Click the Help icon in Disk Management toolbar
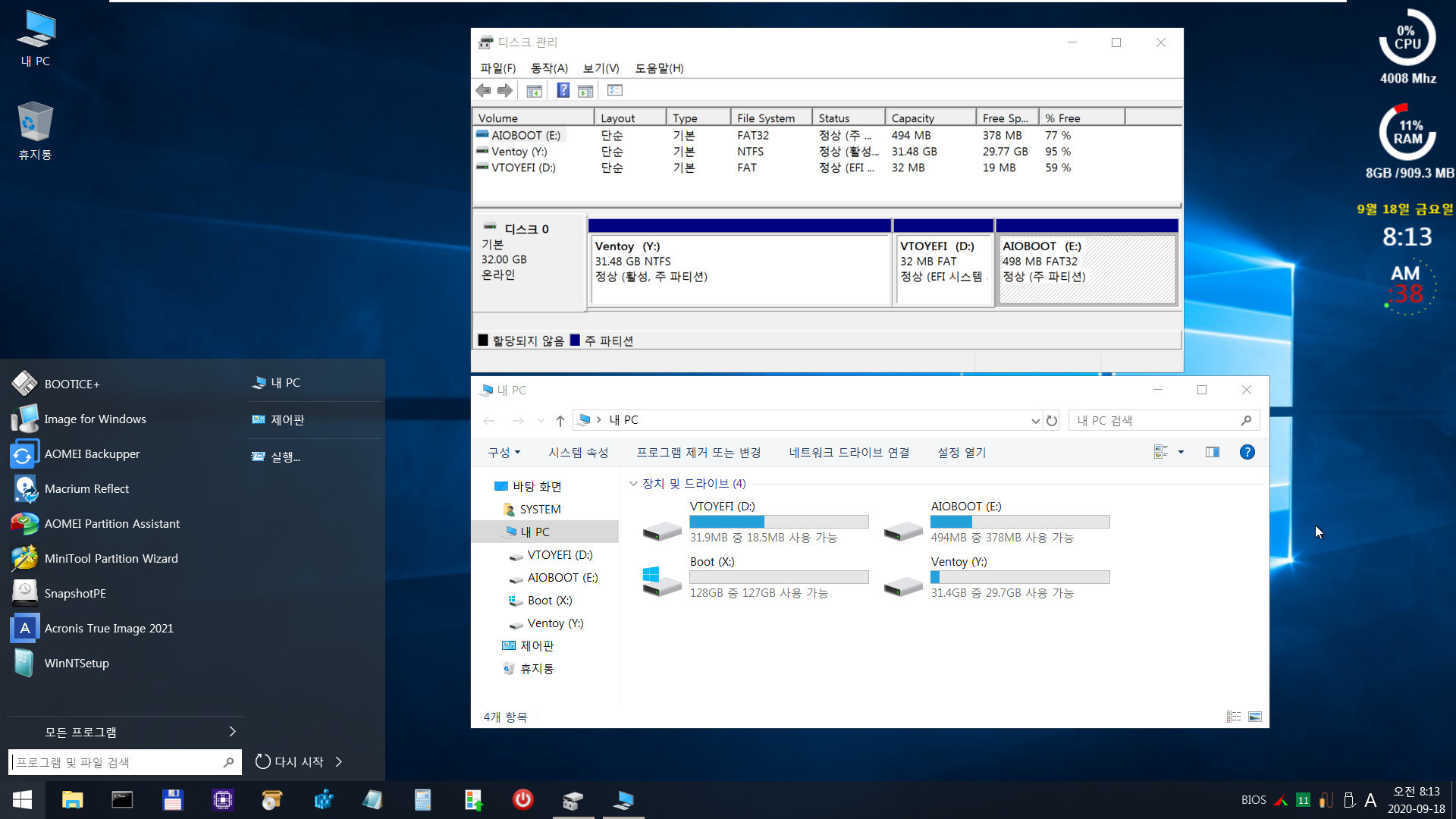This screenshot has width=1456, height=819. 563,90
